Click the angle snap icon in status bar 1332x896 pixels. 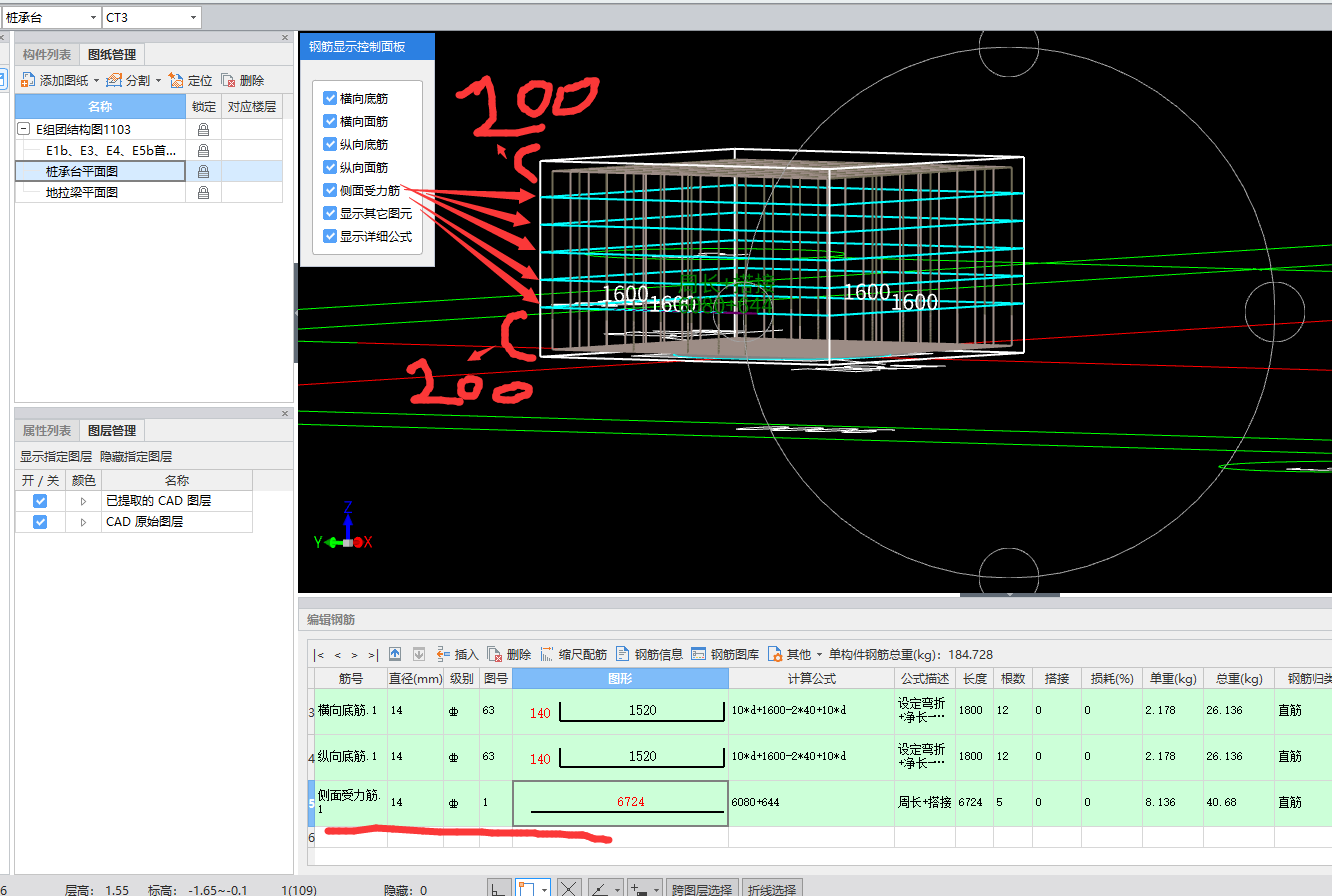tap(598, 888)
